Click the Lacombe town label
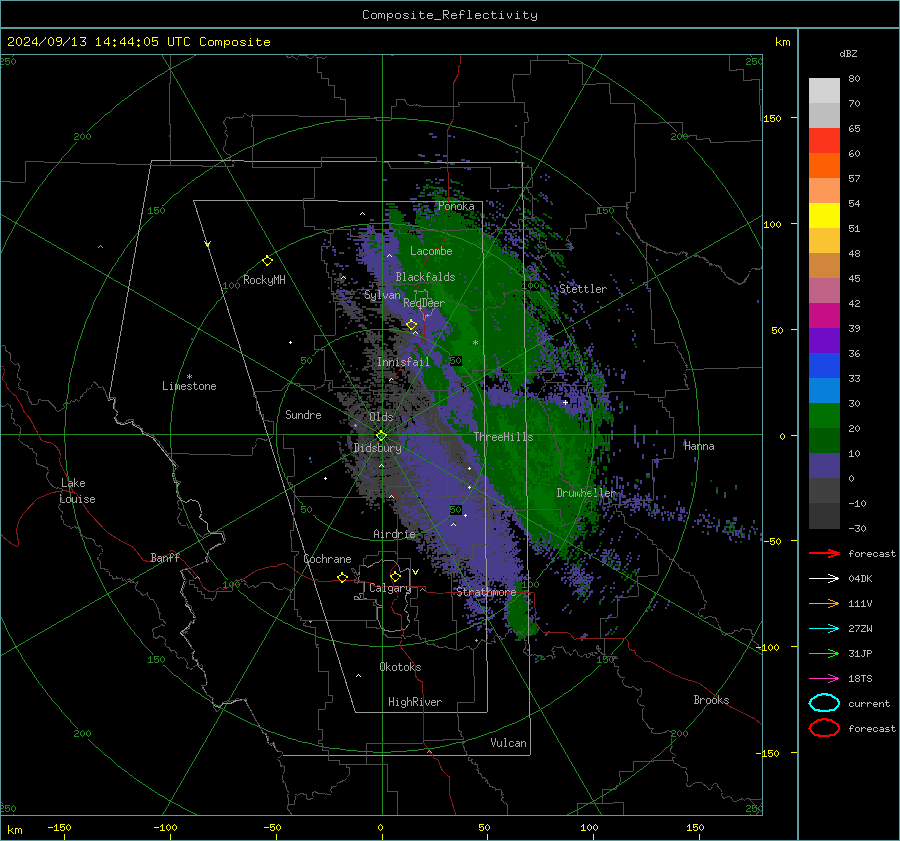 431,251
